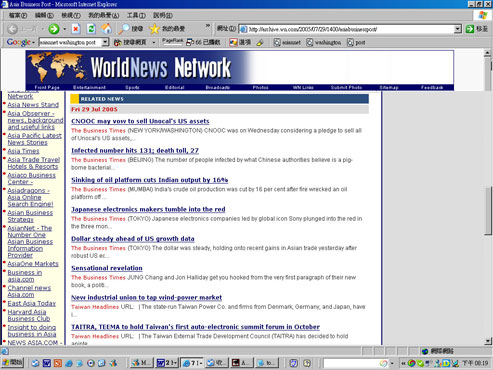The height and width of the screenshot is (370, 493).
Task: Open desktop search deskbar dropdown arrow
Action: point(392,363)
